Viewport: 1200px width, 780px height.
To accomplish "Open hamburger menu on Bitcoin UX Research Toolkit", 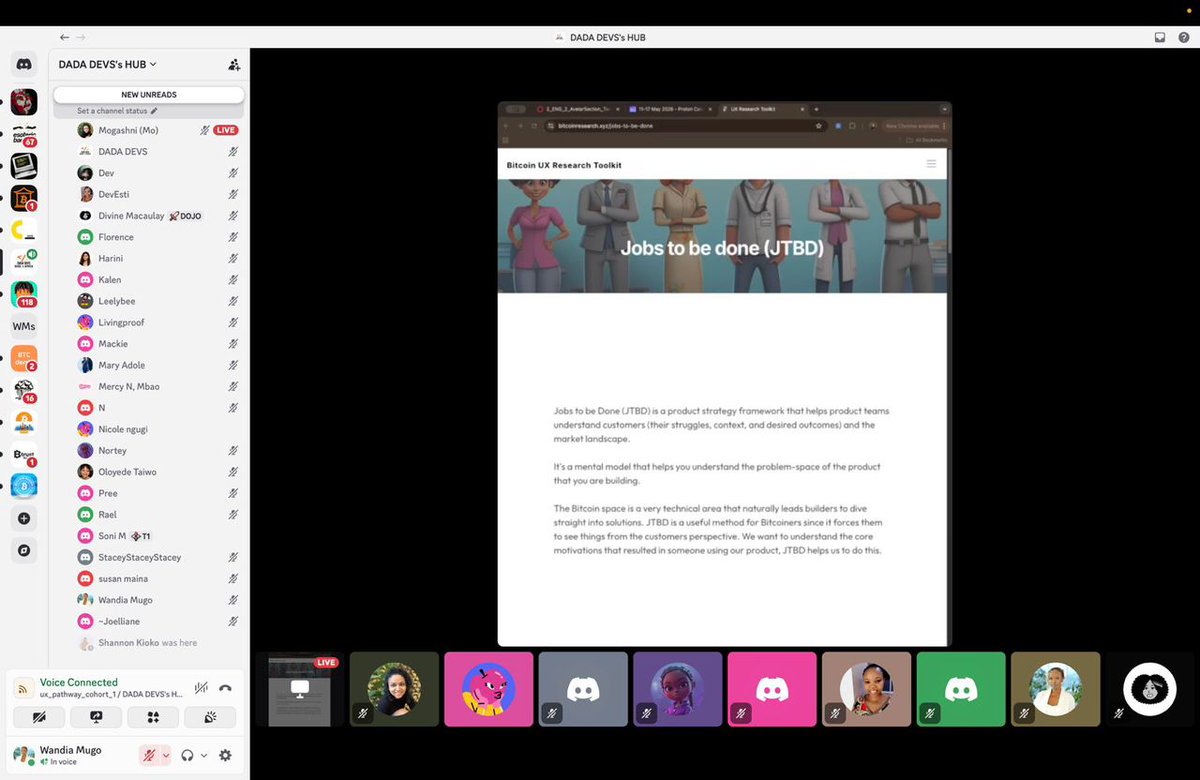I will coord(931,164).
